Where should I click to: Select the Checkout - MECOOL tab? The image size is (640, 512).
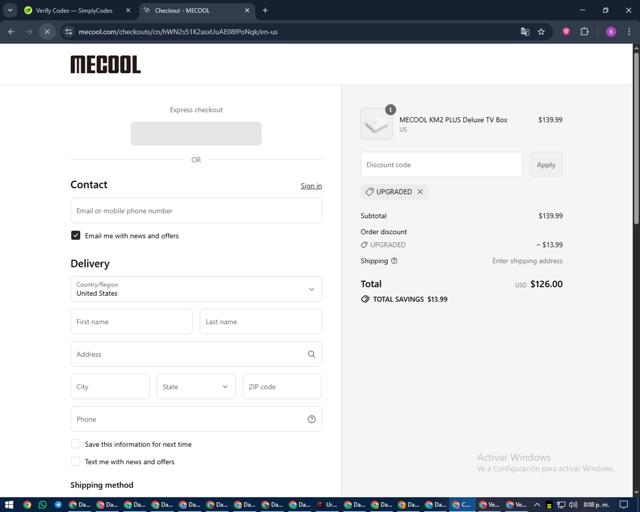pyautogui.click(x=197, y=11)
